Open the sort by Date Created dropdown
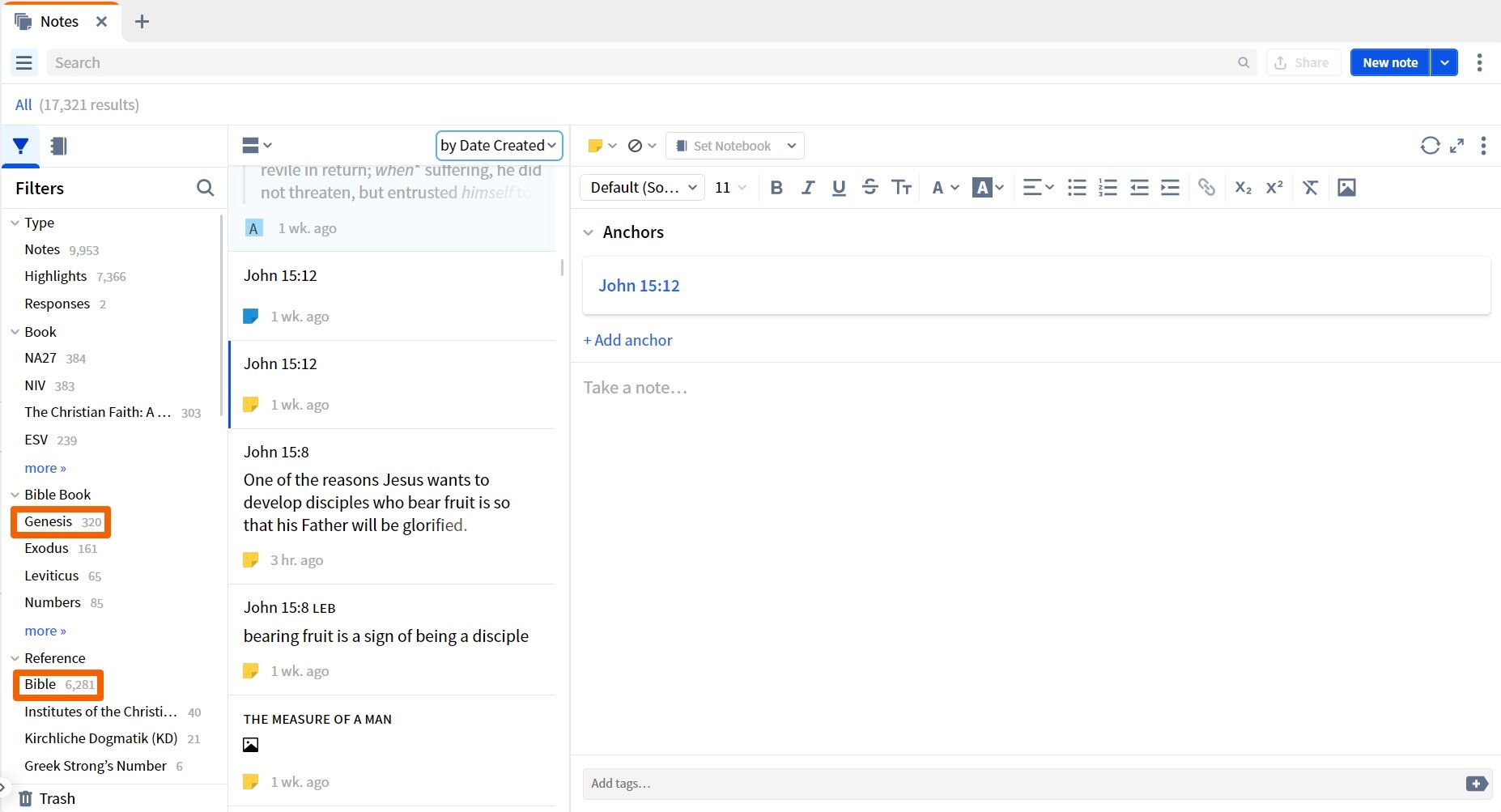 tap(499, 146)
